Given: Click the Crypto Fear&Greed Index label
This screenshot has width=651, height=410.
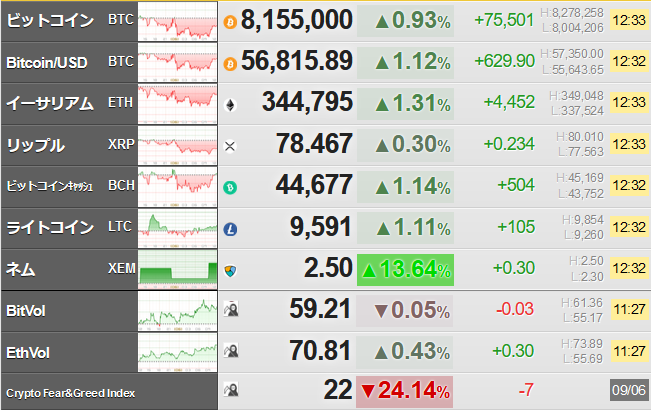Looking at the screenshot, I should 71,393.
